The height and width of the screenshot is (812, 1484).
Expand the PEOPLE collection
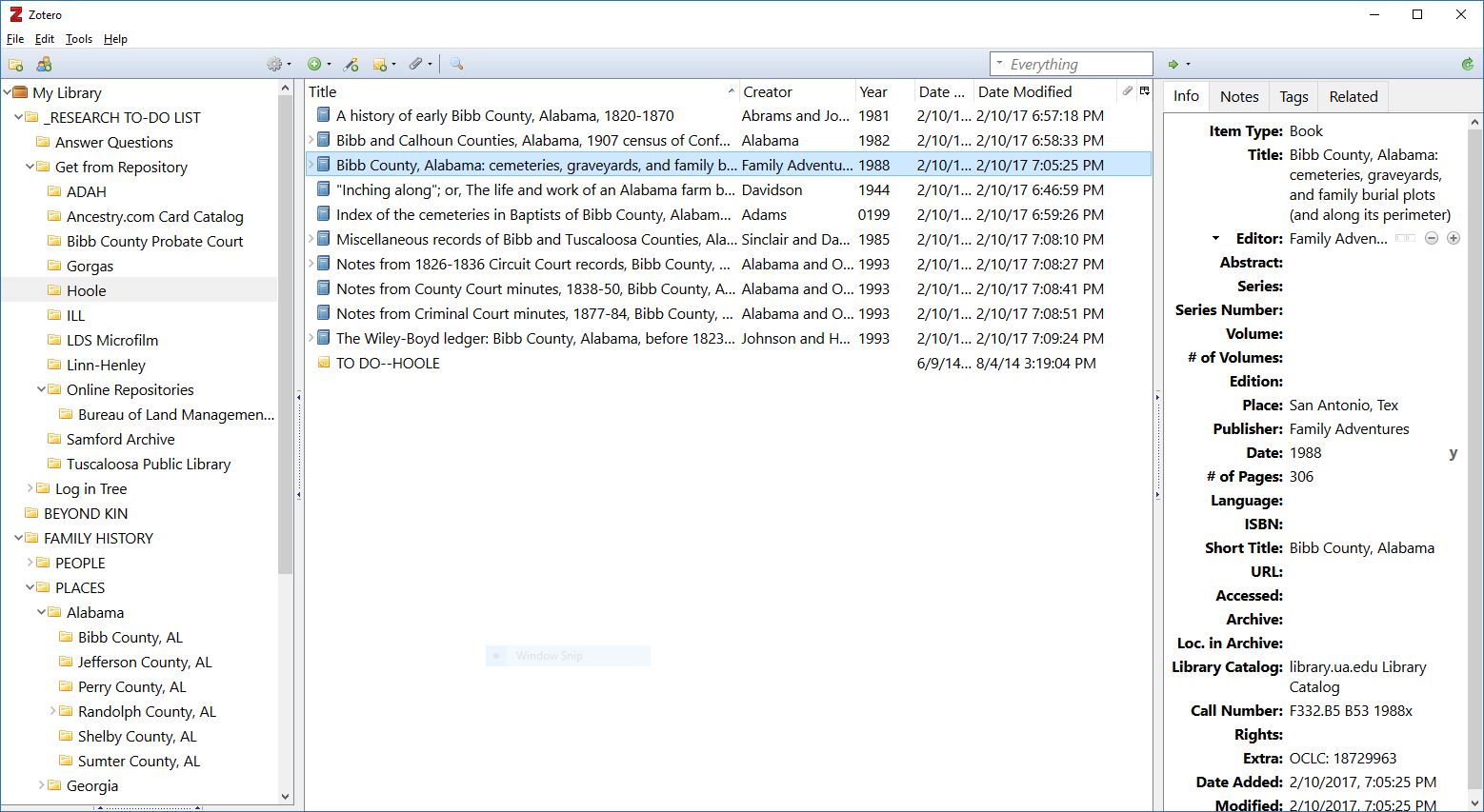(x=30, y=563)
